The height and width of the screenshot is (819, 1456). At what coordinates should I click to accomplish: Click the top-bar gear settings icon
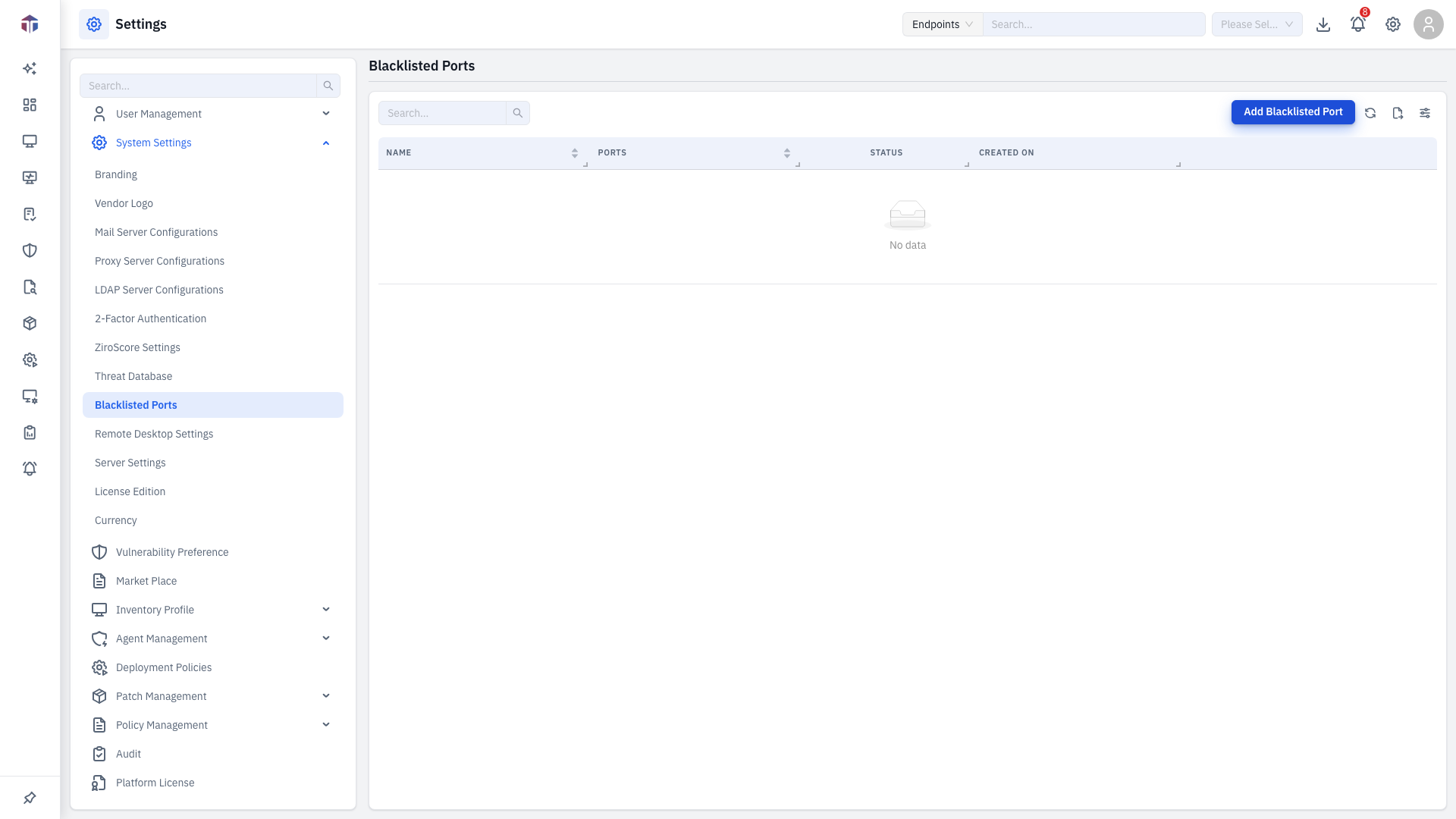(1393, 24)
